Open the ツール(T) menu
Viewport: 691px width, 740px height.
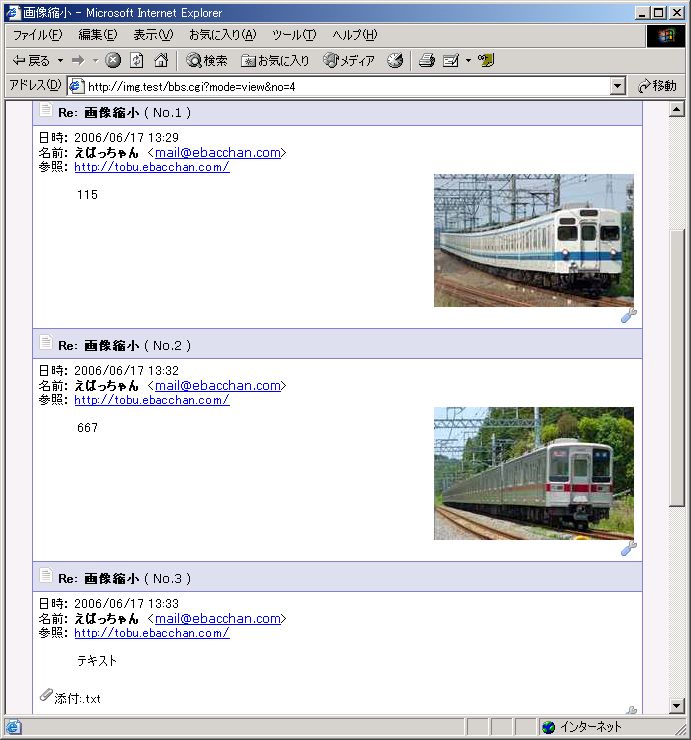pos(294,35)
